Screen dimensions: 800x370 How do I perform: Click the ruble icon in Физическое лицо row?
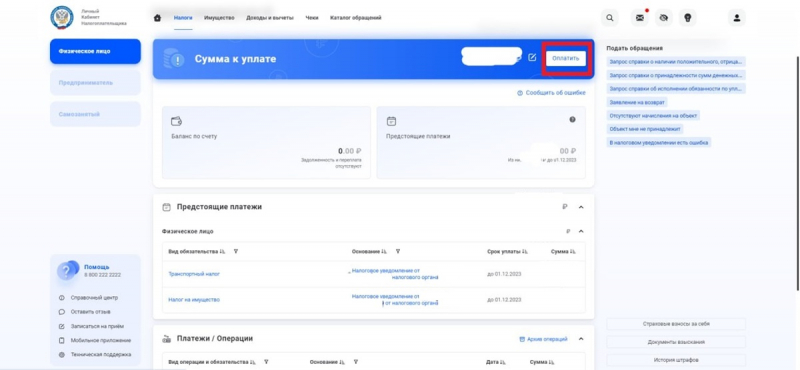coord(568,232)
